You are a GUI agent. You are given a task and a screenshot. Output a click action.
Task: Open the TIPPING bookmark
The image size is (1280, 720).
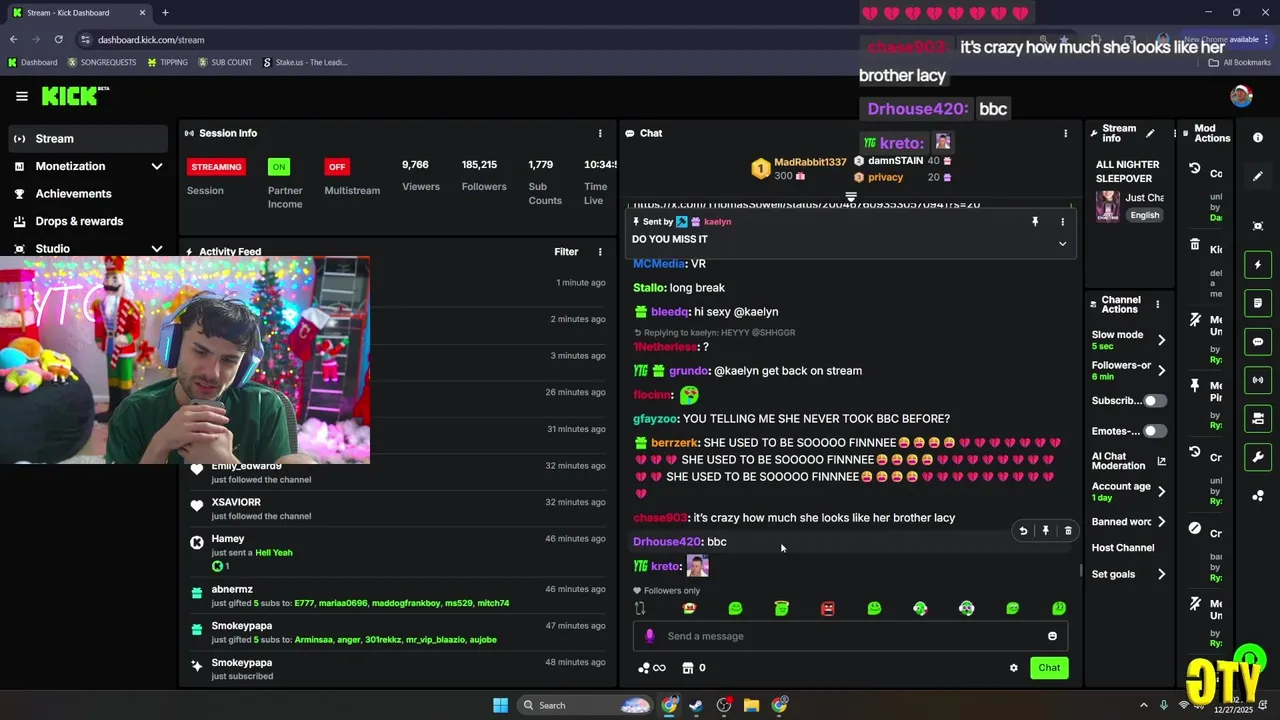click(x=167, y=62)
